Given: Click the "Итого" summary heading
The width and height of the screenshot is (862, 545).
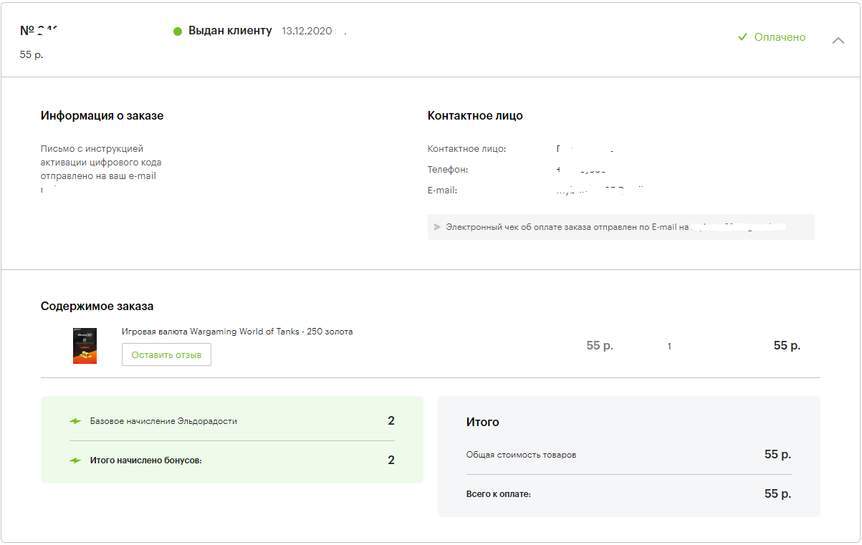Looking at the screenshot, I should tap(483, 422).
